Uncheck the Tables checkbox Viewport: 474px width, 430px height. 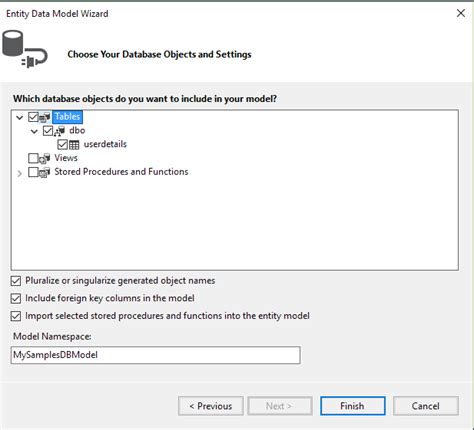pos(33,117)
